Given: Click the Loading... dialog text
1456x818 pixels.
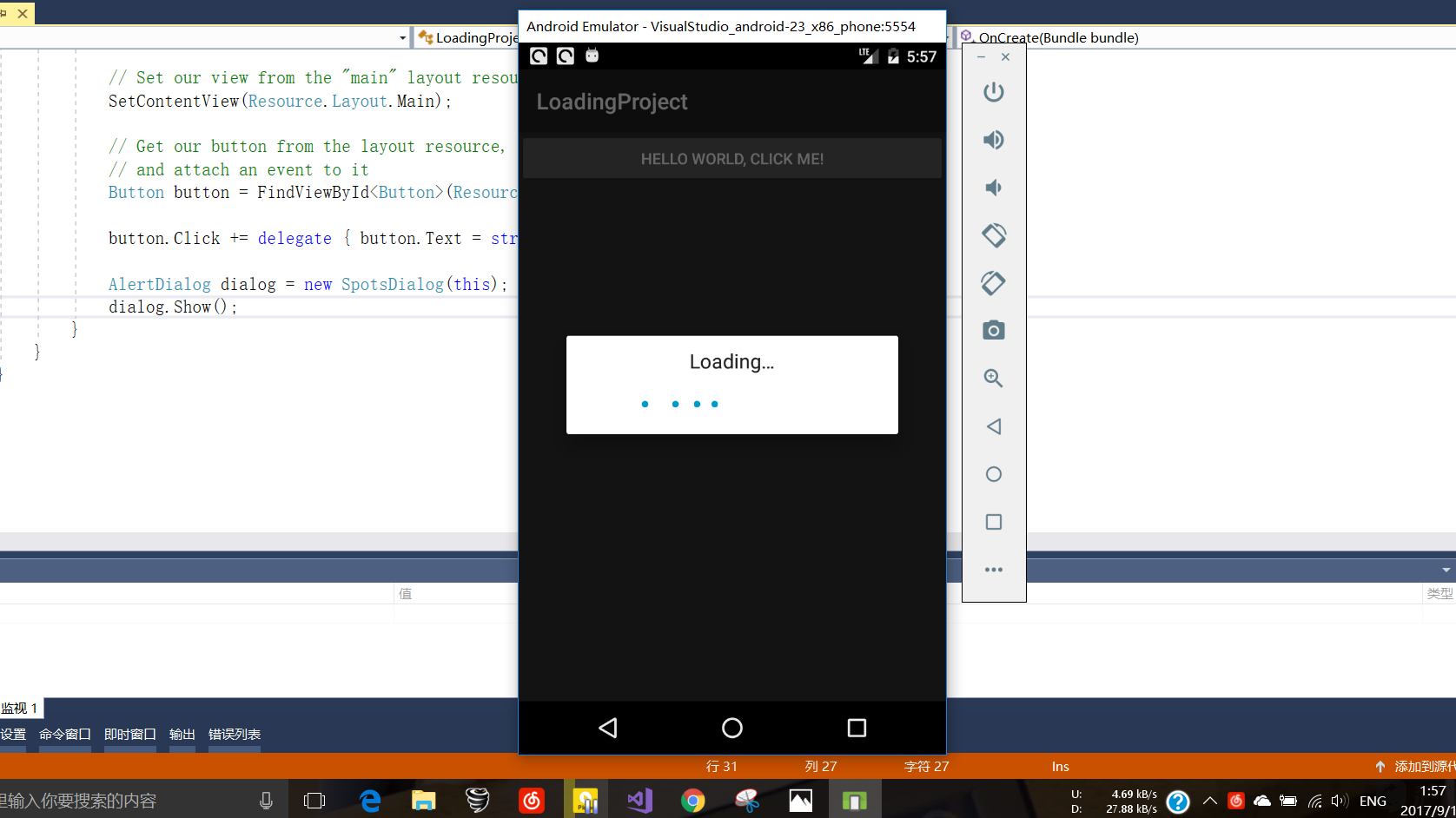Looking at the screenshot, I should (731, 362).
